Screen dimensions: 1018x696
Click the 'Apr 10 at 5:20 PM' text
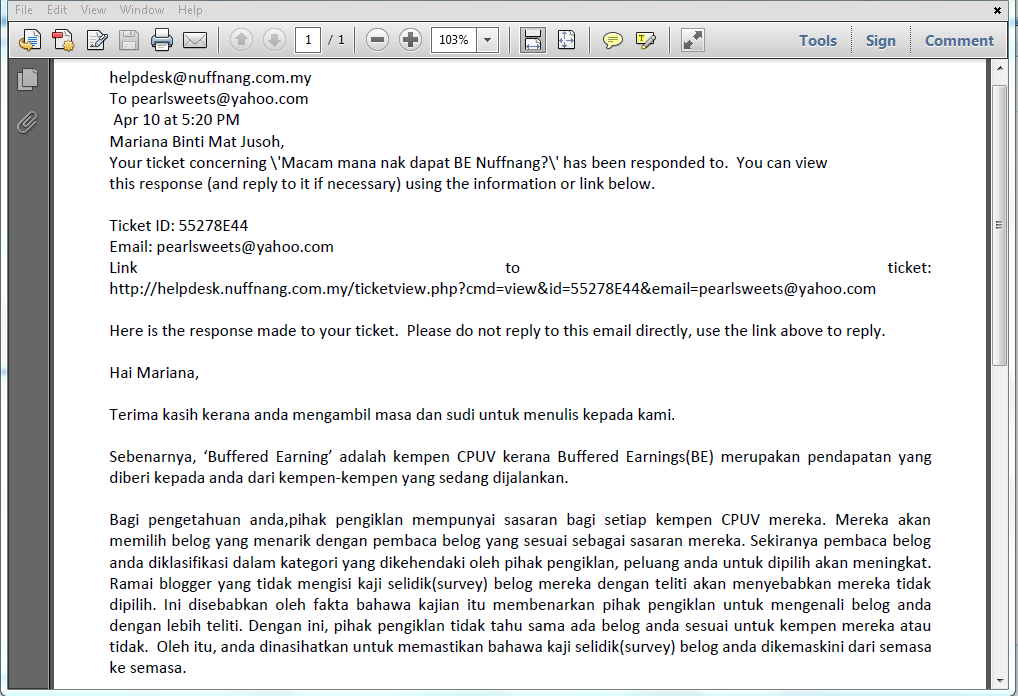click(176, 120)
